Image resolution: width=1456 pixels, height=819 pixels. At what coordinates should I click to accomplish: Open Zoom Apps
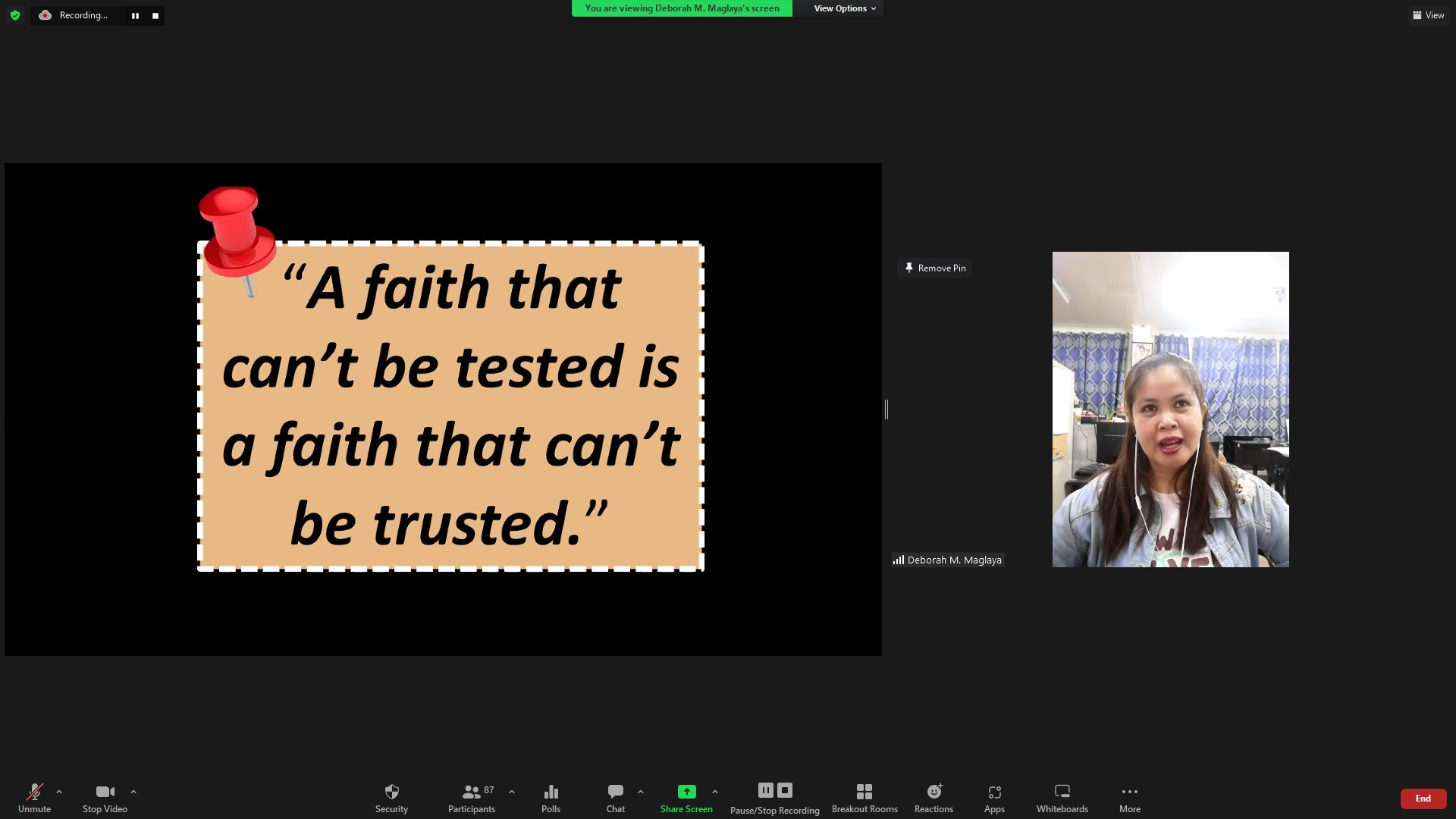coord(994,798)
